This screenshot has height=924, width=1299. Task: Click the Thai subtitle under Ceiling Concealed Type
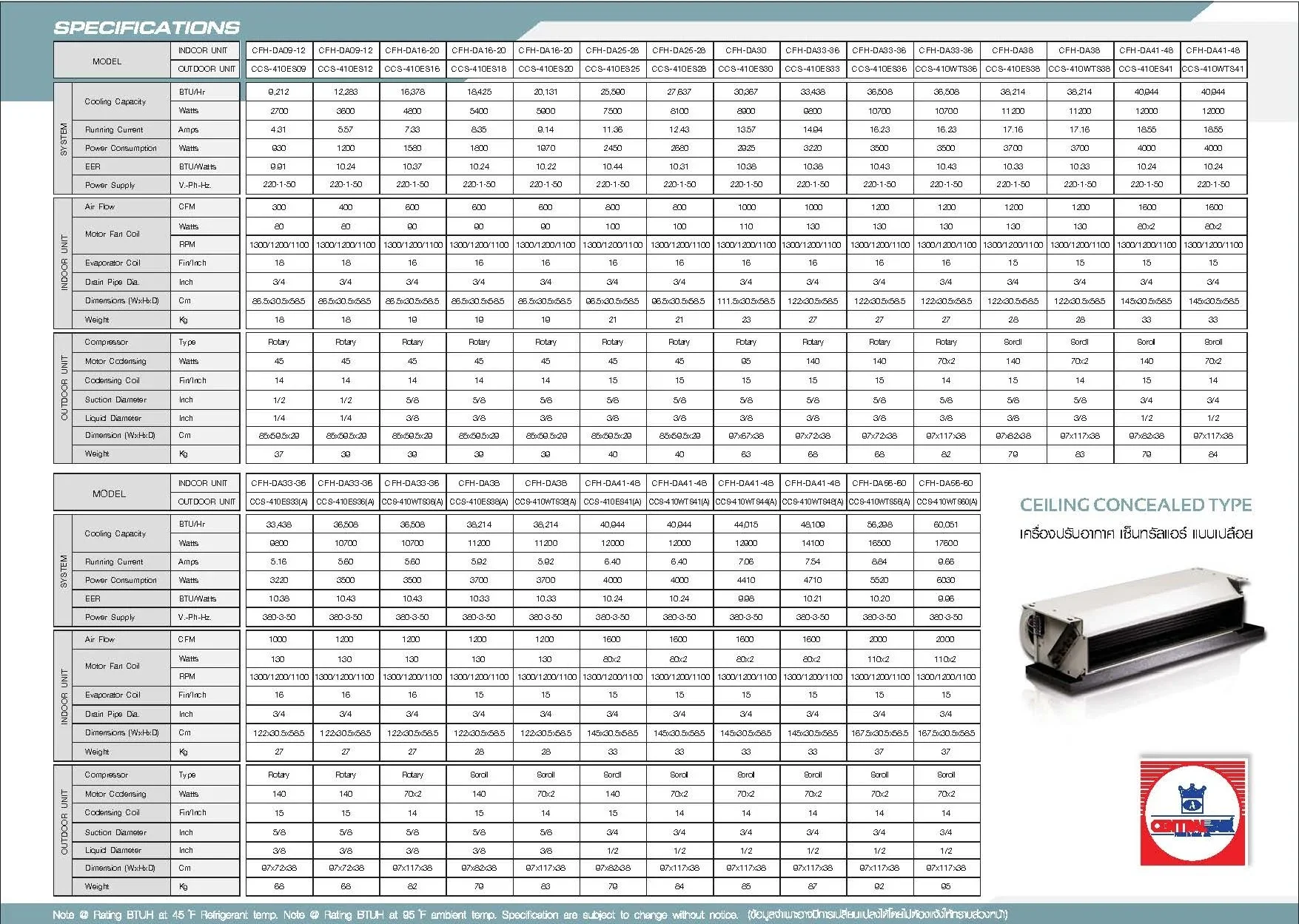click(x=1135, y=533)
